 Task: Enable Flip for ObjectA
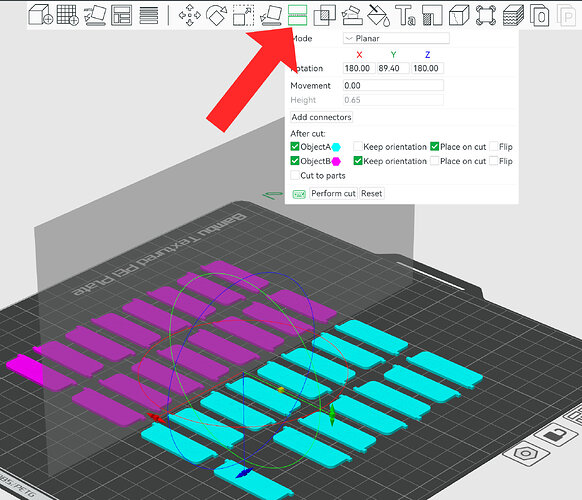(x=494, y=146)
